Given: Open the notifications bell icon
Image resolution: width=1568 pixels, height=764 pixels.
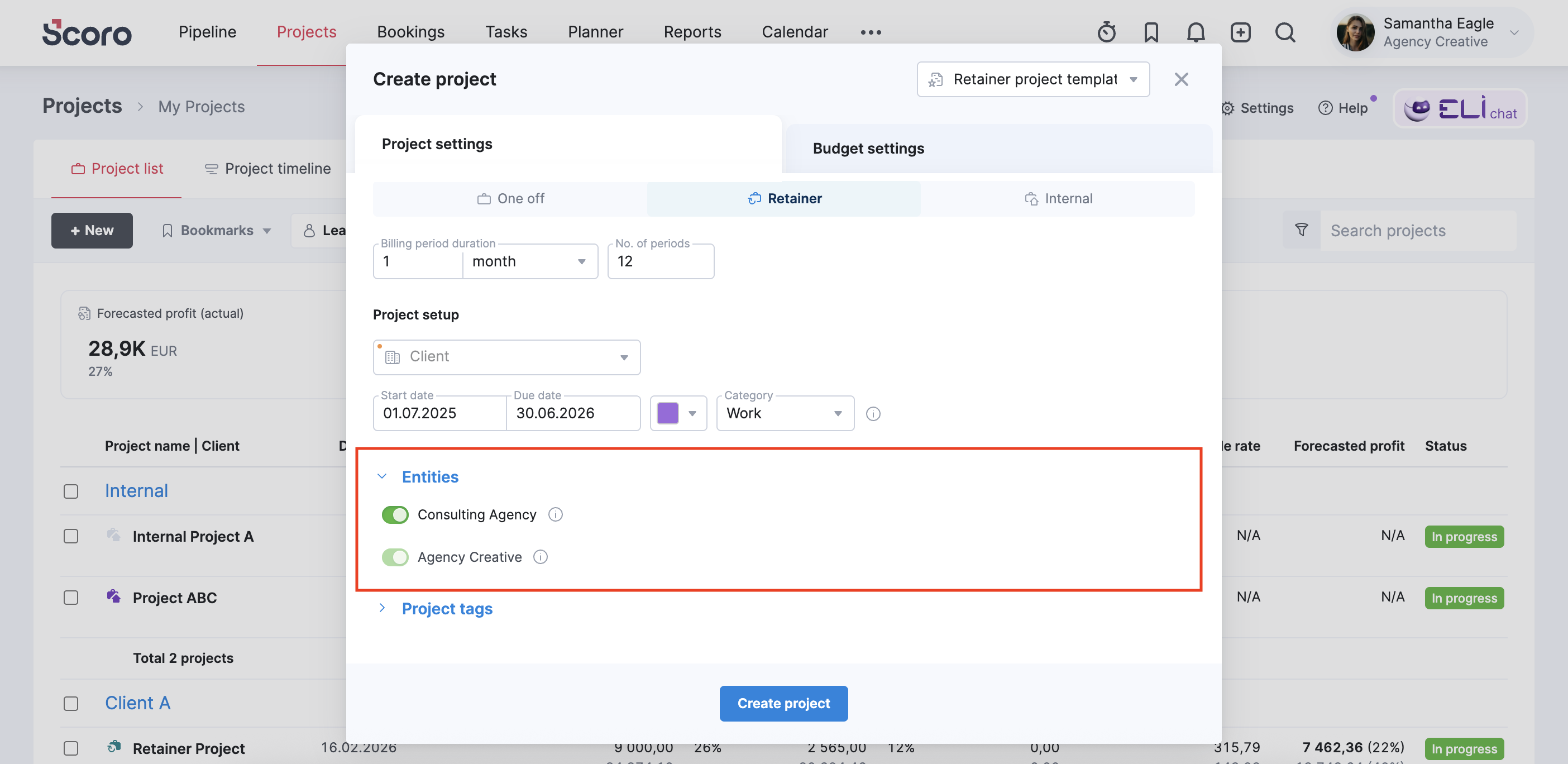Looking at the screenshot, I should tap(1196, 32).
